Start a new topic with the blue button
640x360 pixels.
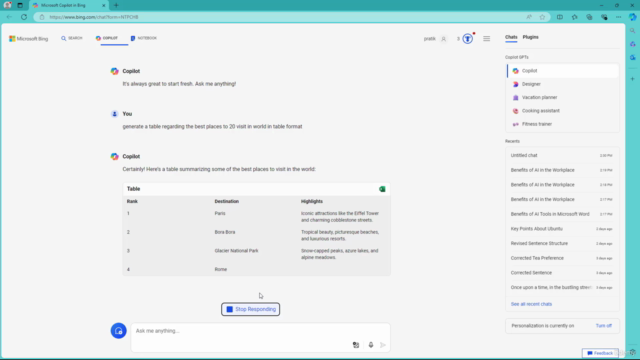pyautogui.click(x=118, y=331)
